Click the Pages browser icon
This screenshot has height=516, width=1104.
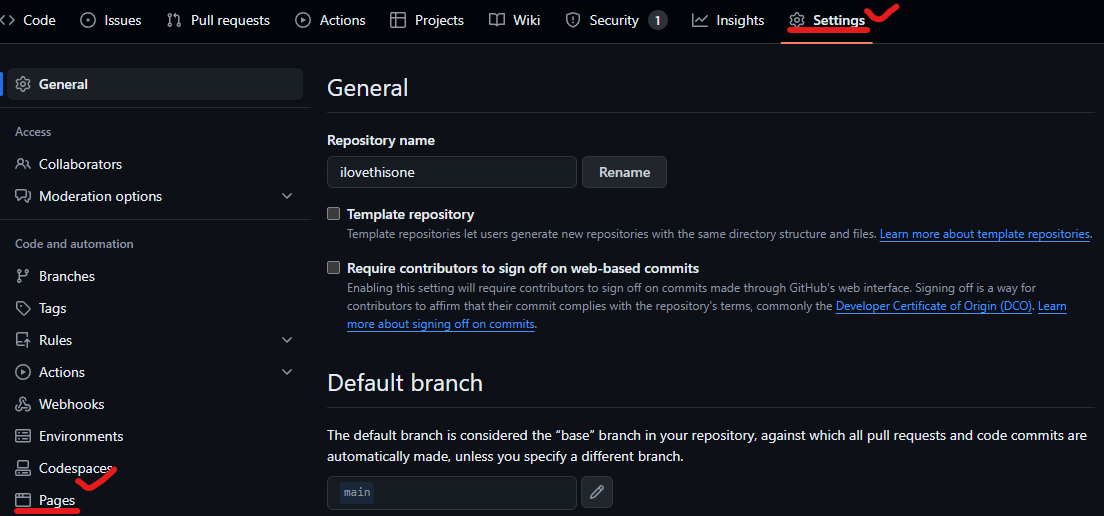pos(23,501)
